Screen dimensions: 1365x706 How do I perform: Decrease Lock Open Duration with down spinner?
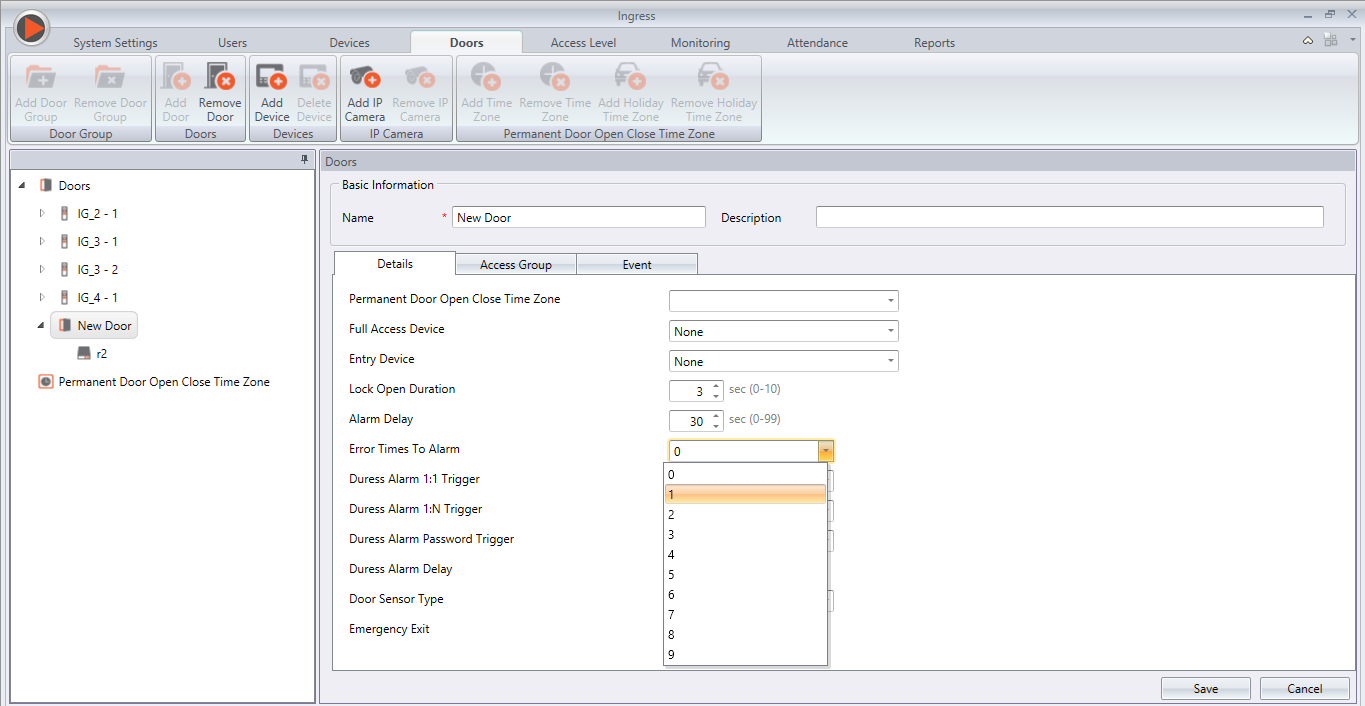pos(716,396)
